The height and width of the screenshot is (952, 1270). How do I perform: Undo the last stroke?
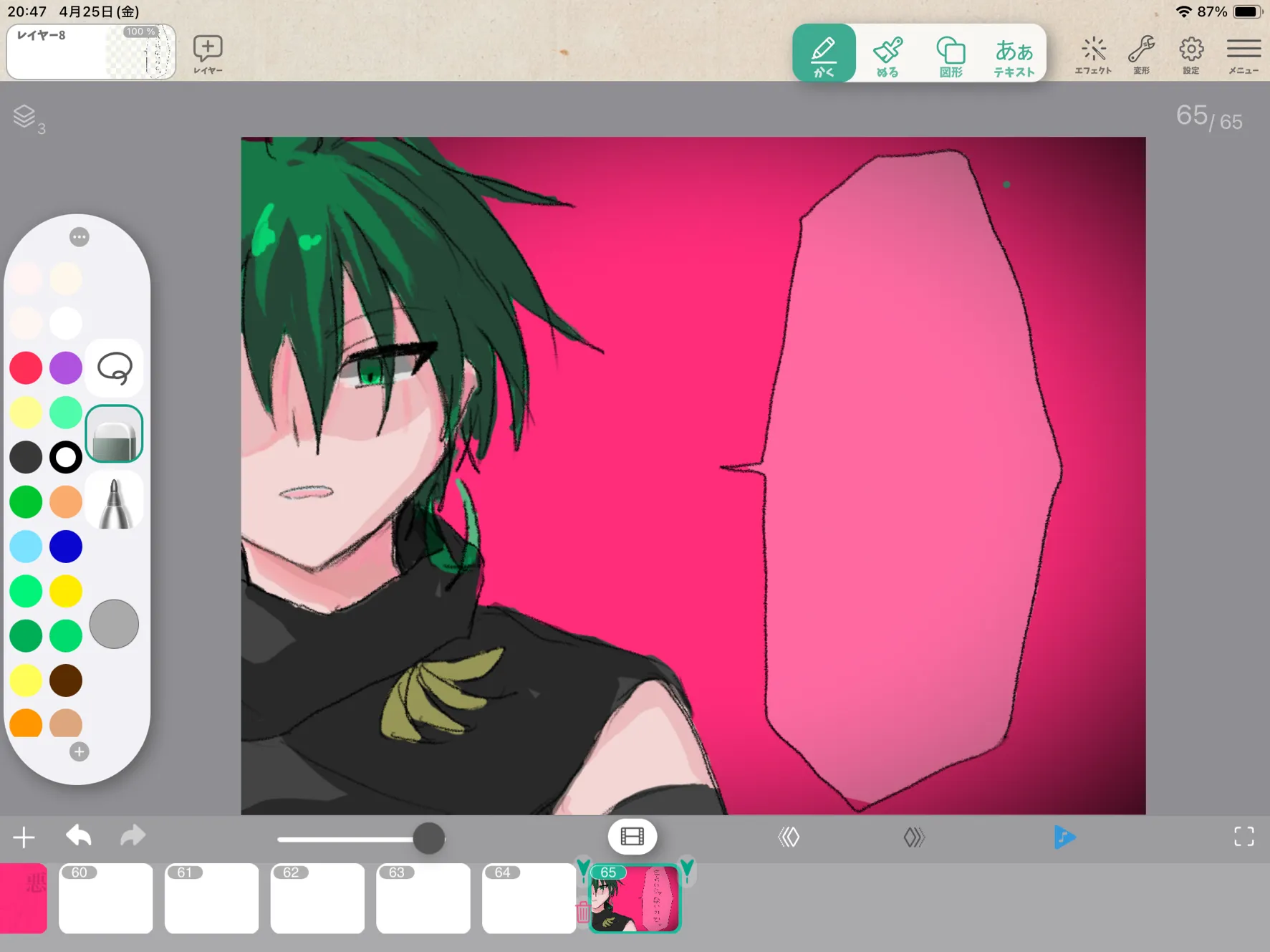79,836
